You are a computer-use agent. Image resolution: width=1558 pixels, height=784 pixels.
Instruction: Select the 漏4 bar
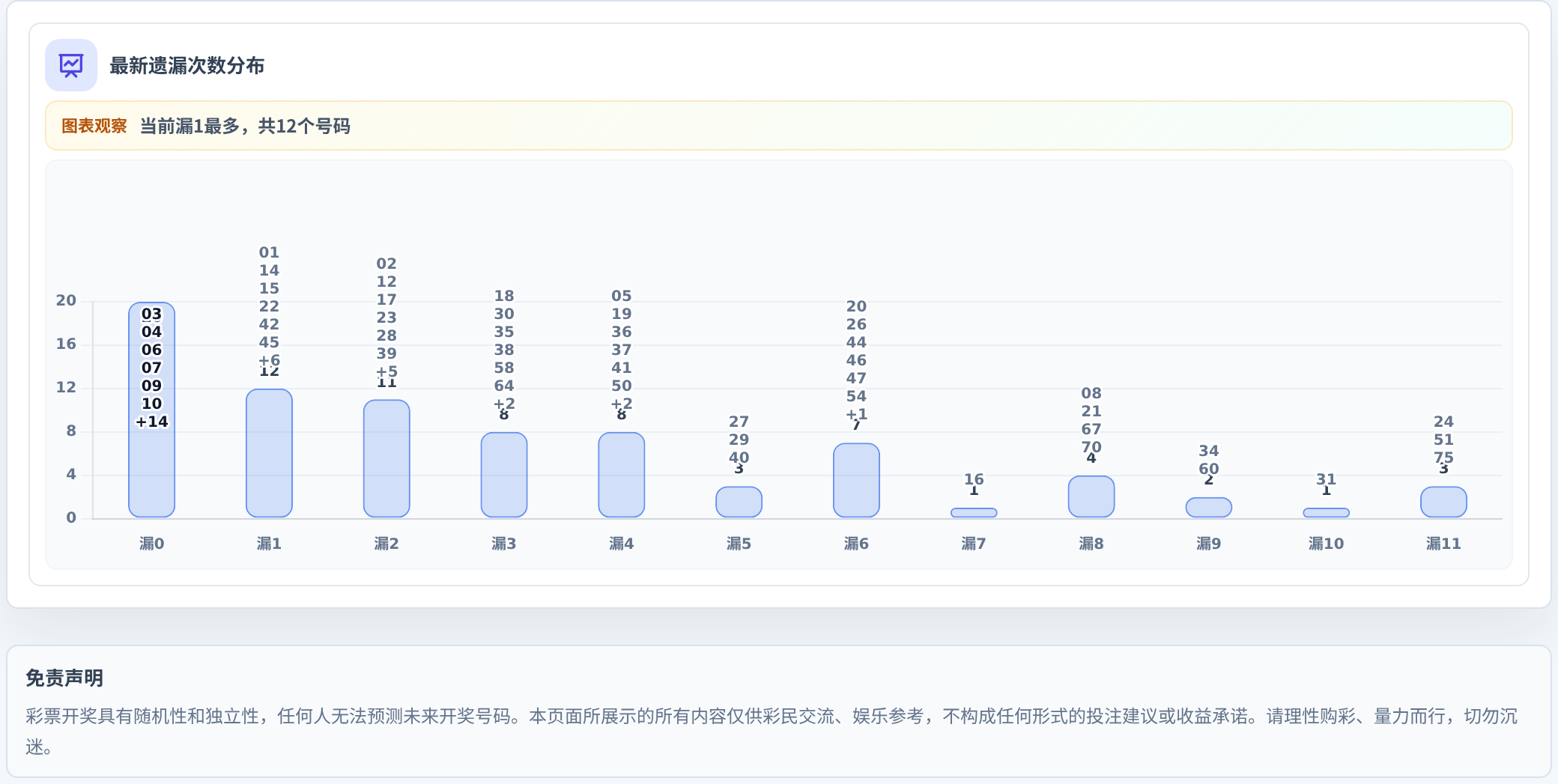tap(622, 475)
